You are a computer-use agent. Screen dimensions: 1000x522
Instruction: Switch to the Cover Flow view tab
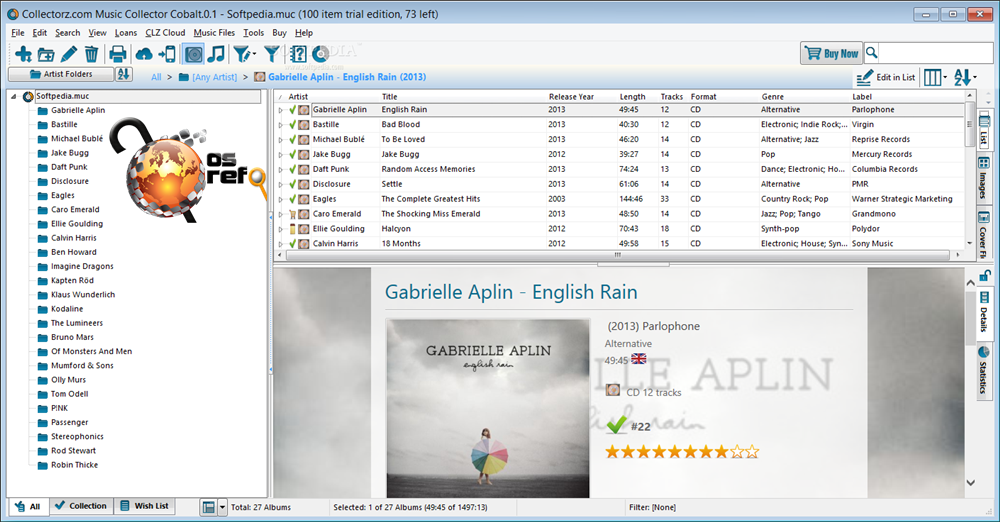click(984, 234)
